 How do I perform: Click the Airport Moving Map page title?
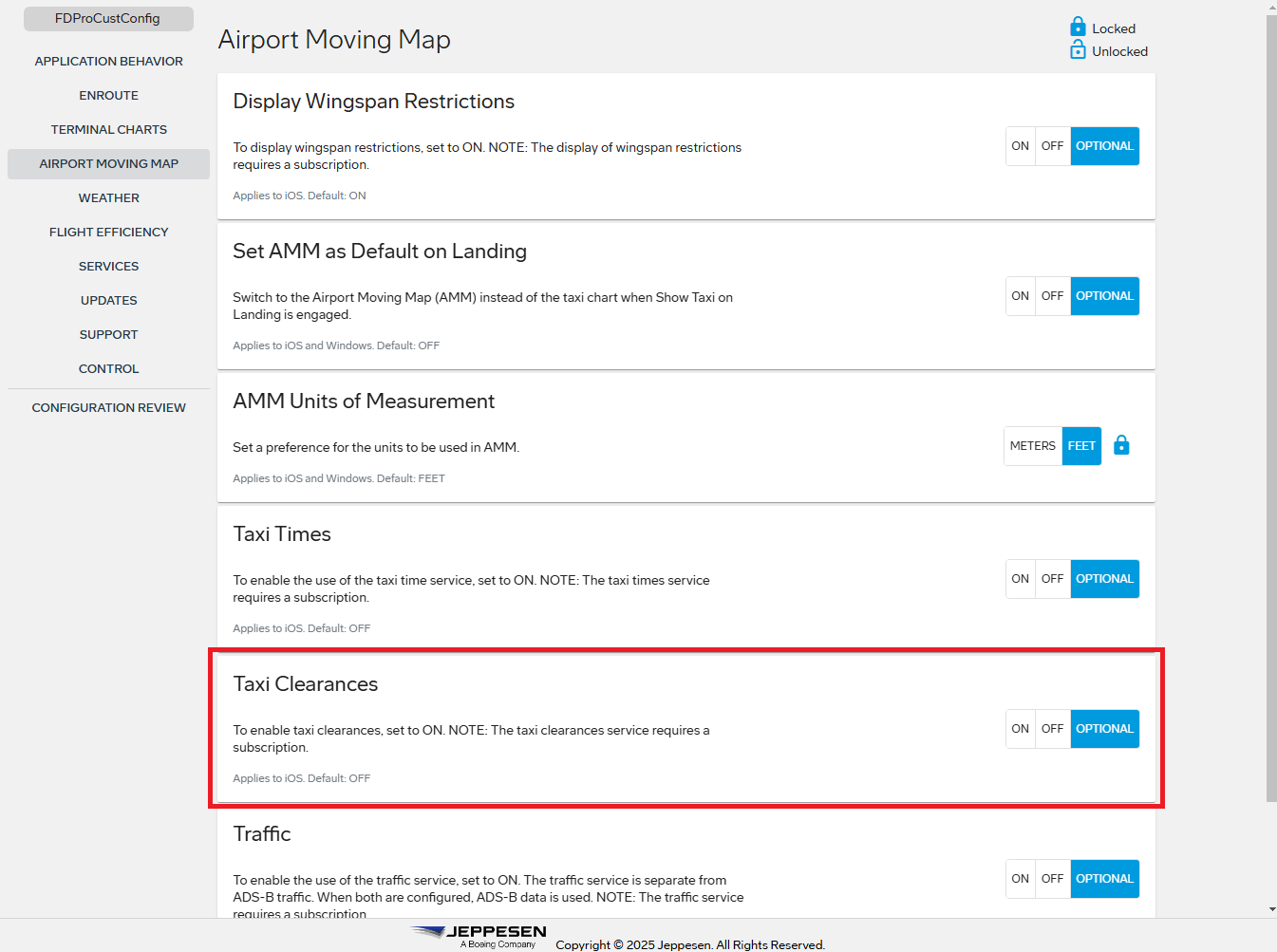coord(334,40)
